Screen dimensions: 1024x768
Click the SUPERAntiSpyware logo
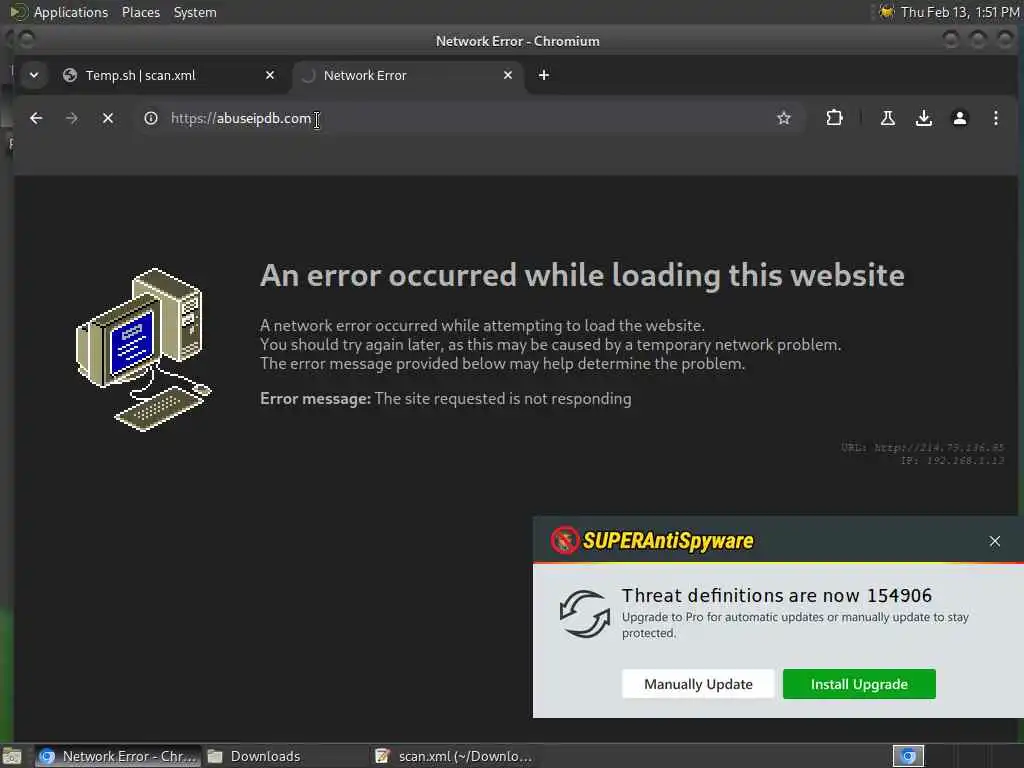click(x=652, y=541)
